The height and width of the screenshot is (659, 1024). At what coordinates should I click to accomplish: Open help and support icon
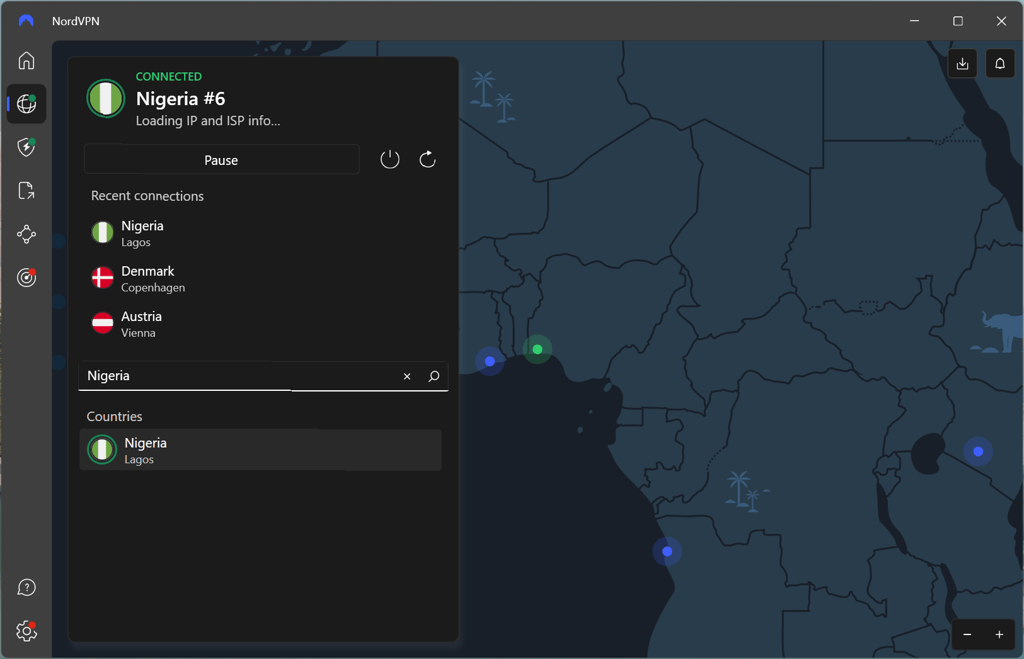(26, 588)
